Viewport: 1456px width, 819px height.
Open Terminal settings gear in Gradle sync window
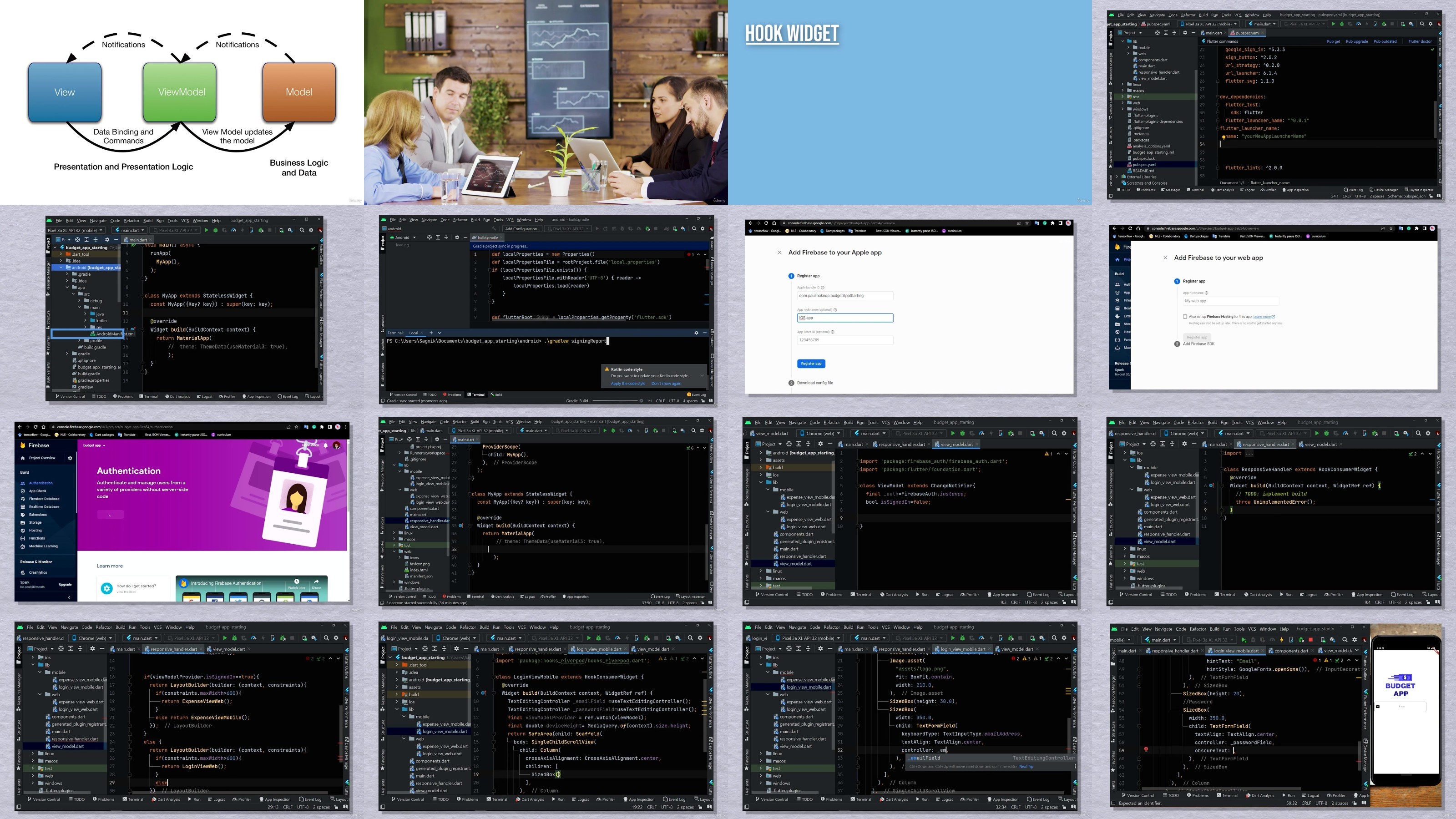point(696,332)
